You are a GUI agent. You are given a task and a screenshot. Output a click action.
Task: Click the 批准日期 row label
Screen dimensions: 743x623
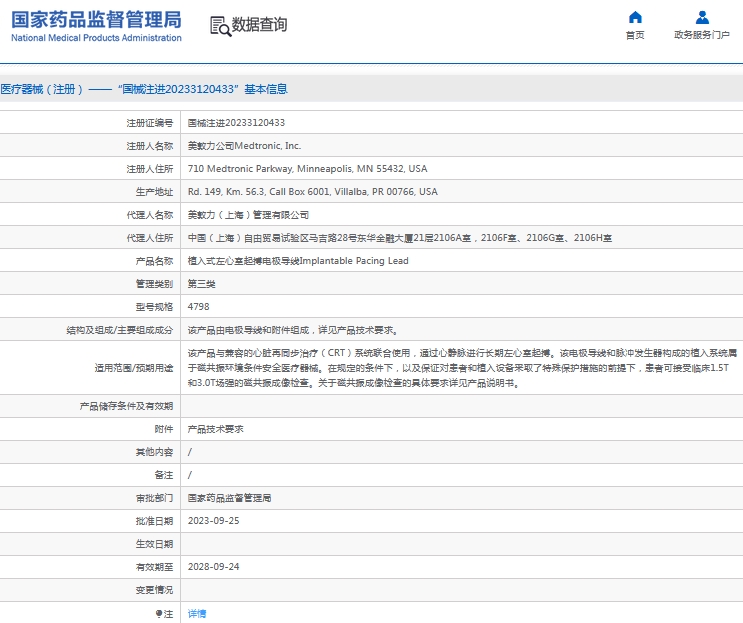(x=154, y=521)
